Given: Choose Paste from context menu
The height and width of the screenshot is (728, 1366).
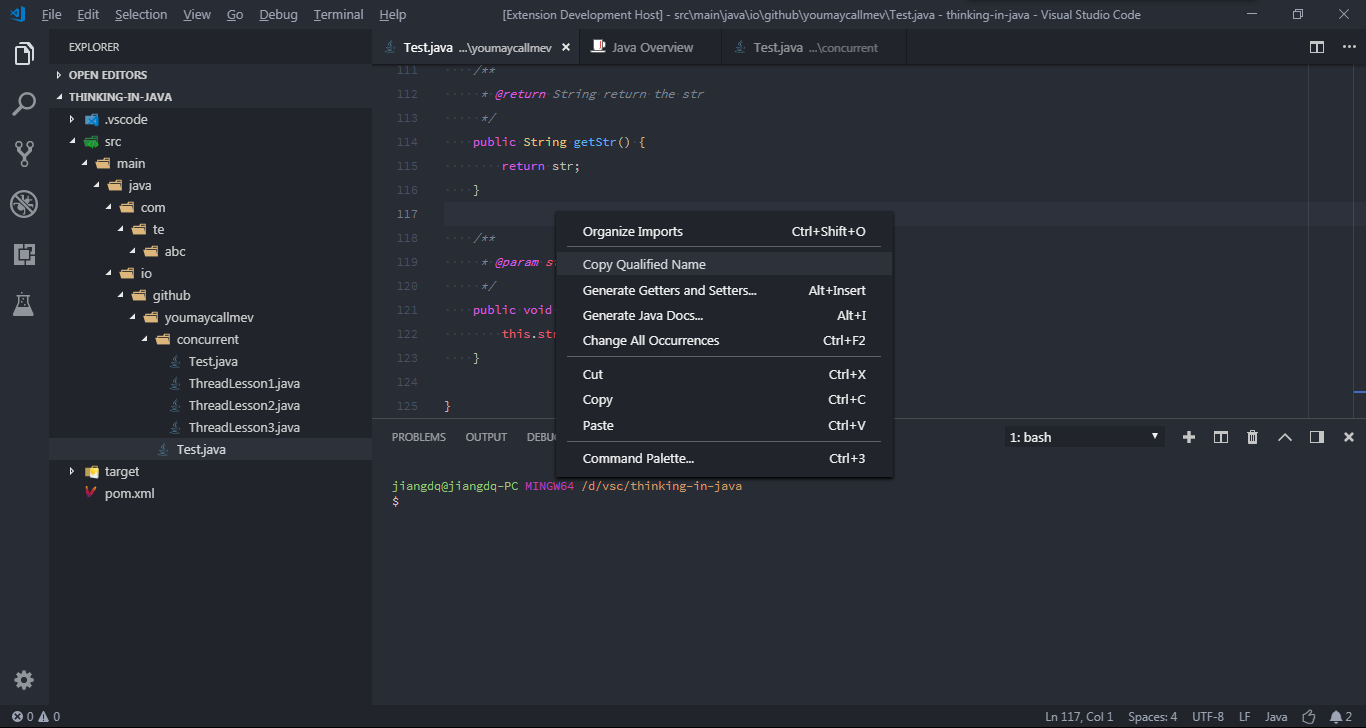Looking at the screenshot, I should pos(724,425).
